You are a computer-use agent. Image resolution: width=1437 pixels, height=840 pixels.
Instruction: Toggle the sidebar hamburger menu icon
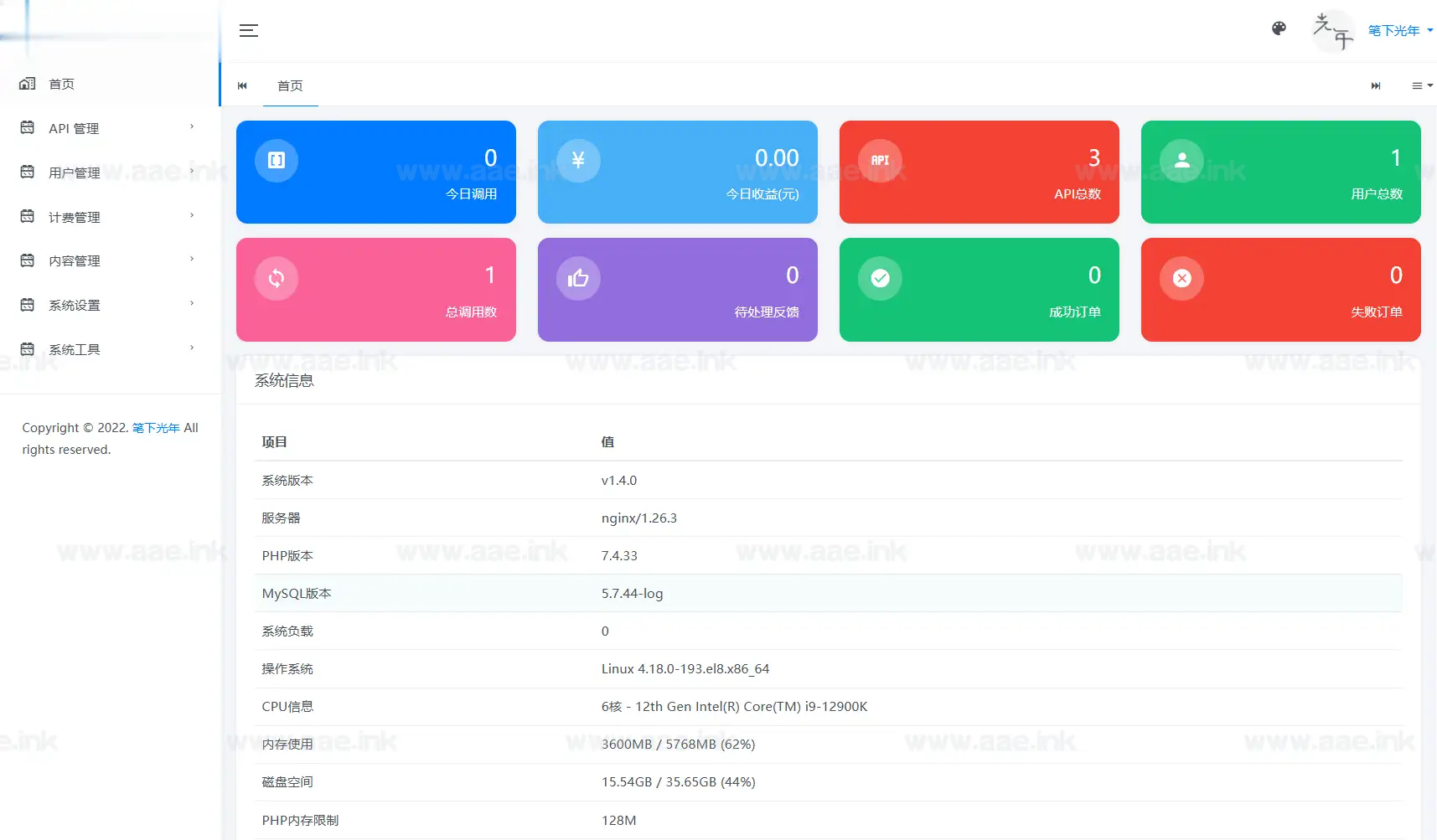point(248,30)
